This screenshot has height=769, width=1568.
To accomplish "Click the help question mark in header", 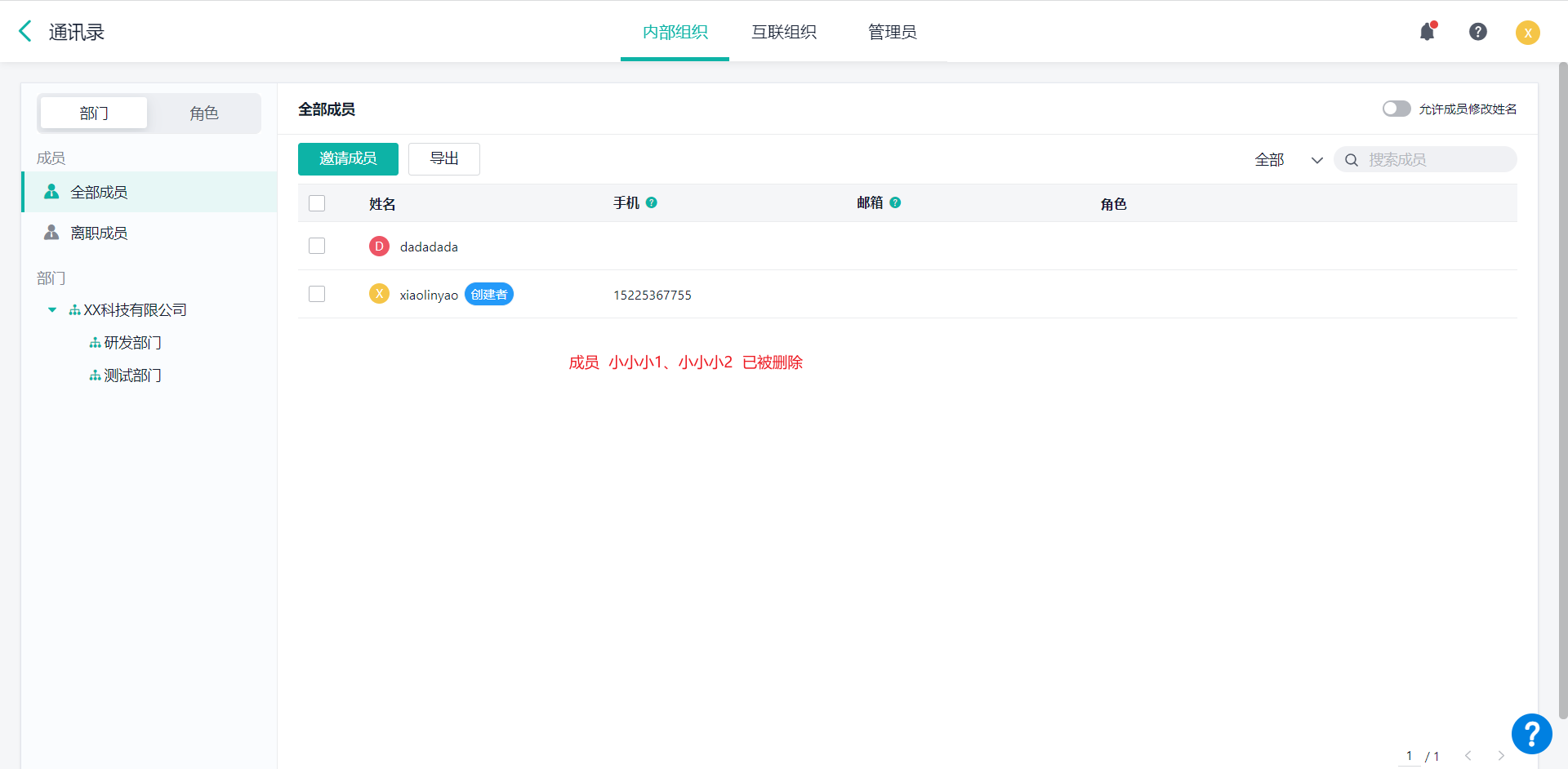I will [x=1477, y=32].
